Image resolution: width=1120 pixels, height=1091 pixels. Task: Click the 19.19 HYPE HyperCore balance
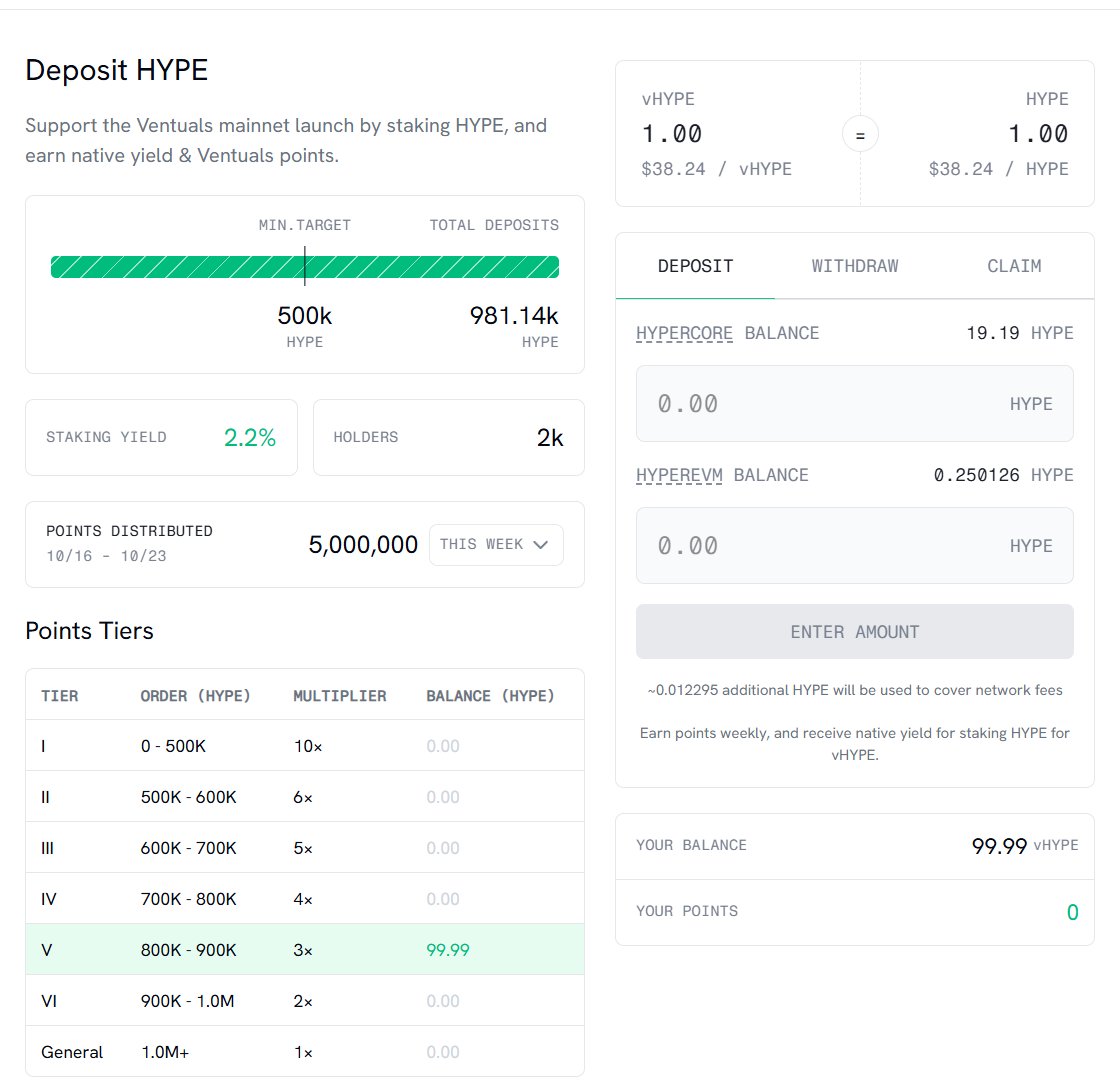1019,333
